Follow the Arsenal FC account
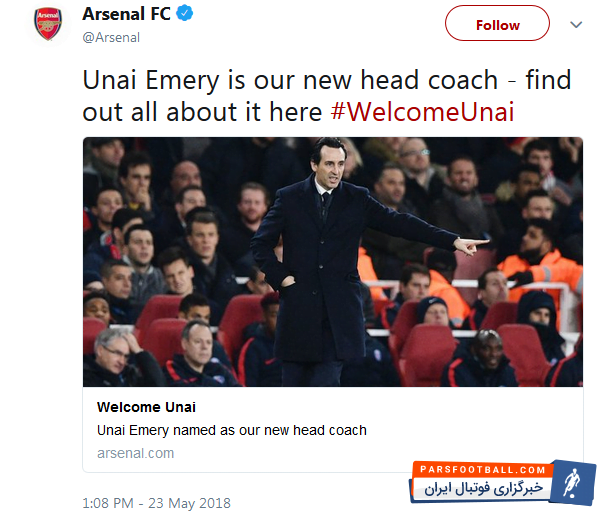Viewport: 612px width, 522px height. [x=497, y=24]
